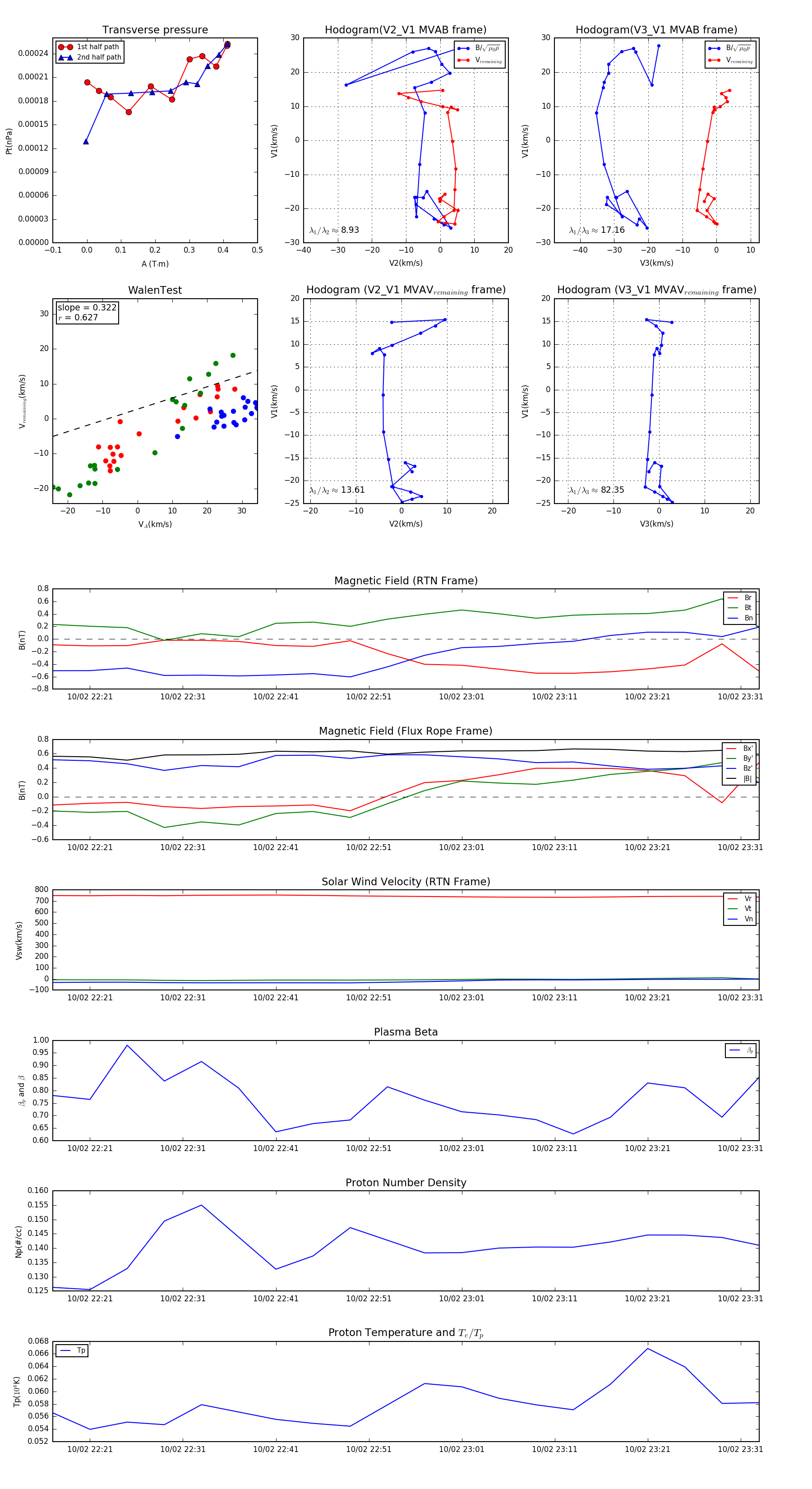Select the Bz' legend entry

click(x=740, y=768)
